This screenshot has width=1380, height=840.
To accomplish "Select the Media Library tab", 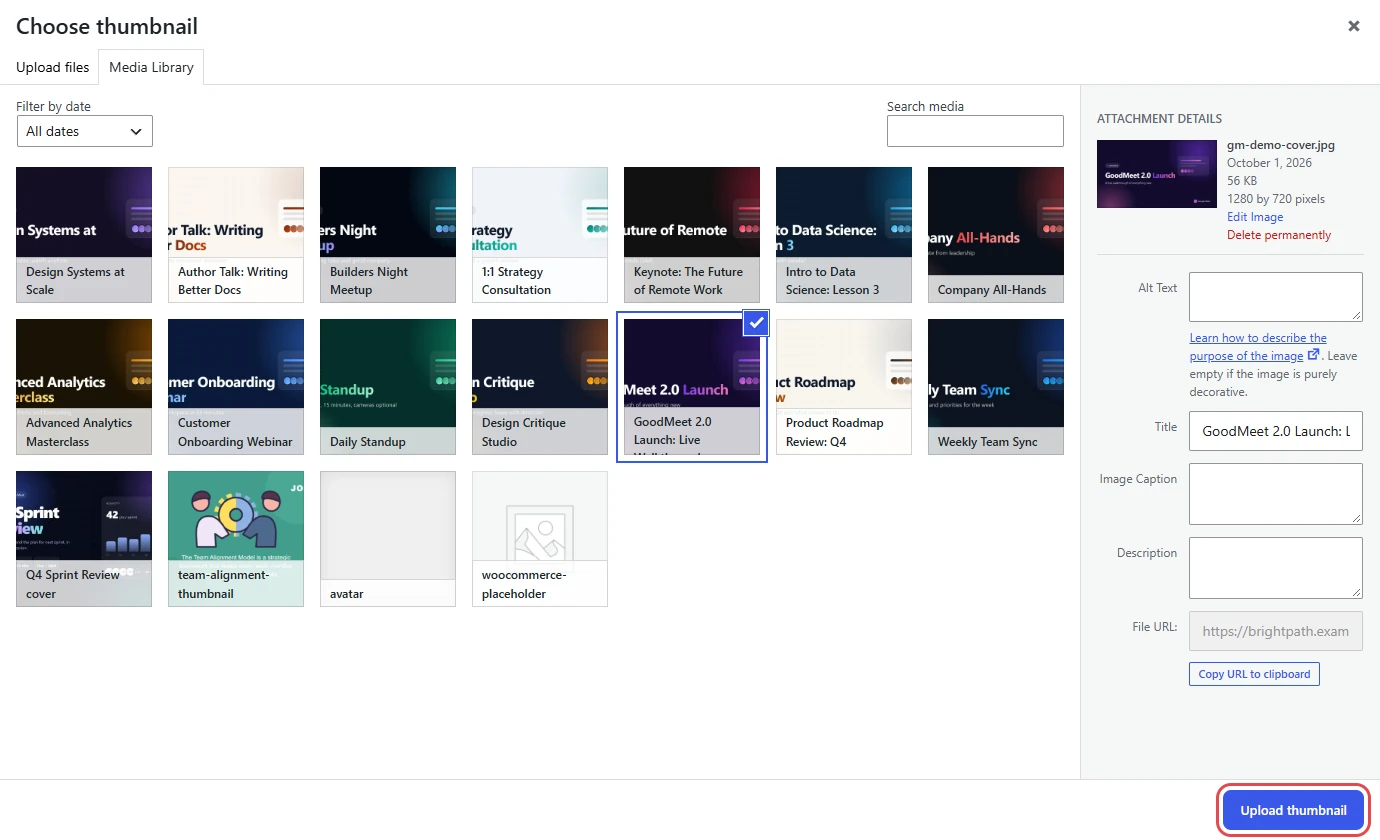I will click(151, 67).
